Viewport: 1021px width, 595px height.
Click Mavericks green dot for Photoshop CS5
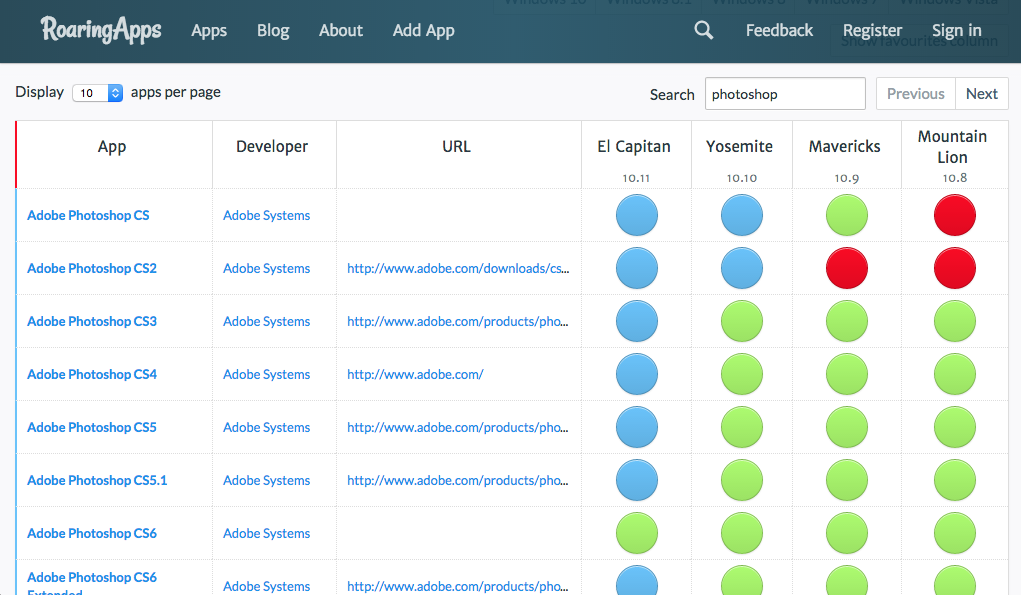(x=846, y=427)
